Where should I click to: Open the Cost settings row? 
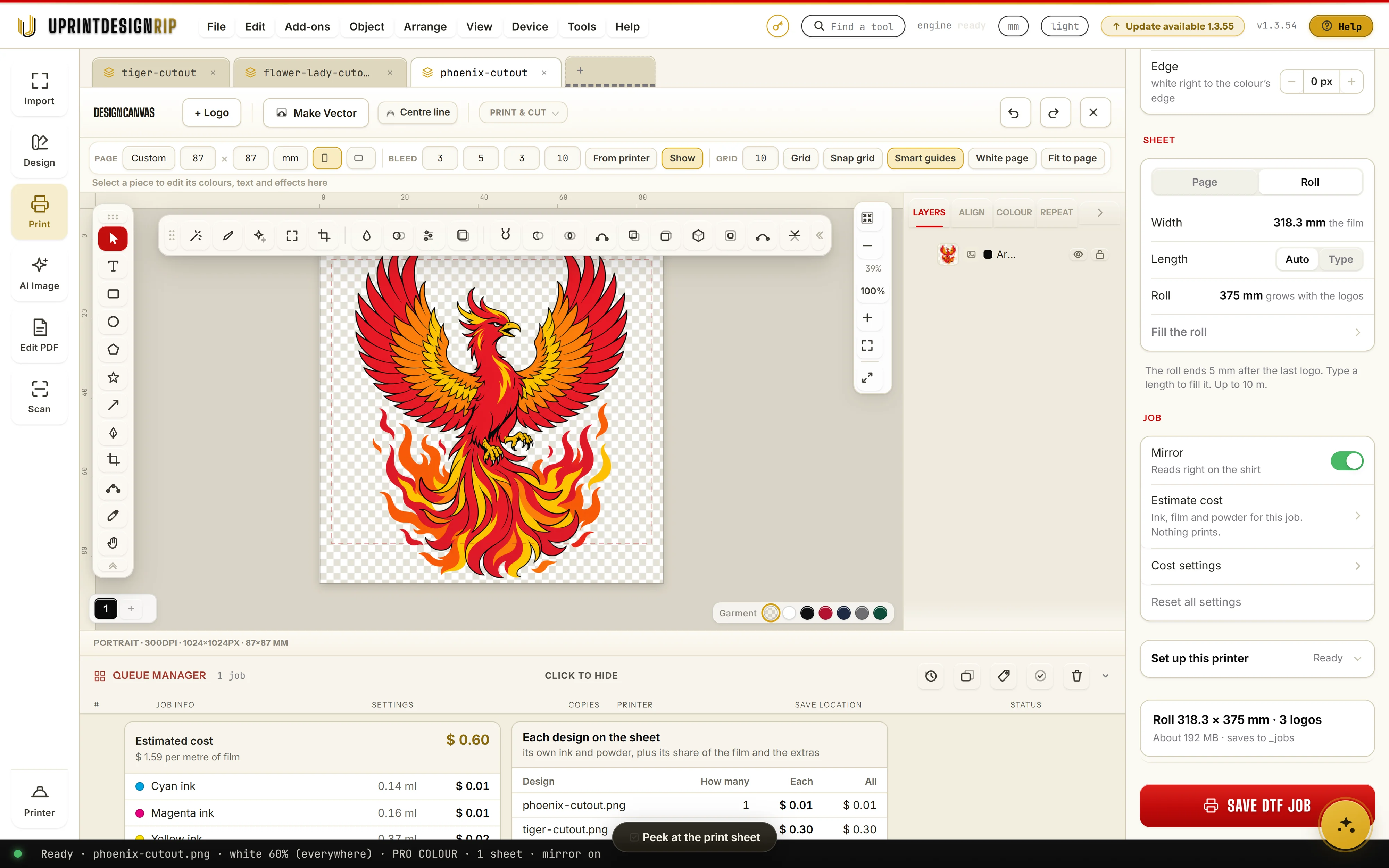1257,566
